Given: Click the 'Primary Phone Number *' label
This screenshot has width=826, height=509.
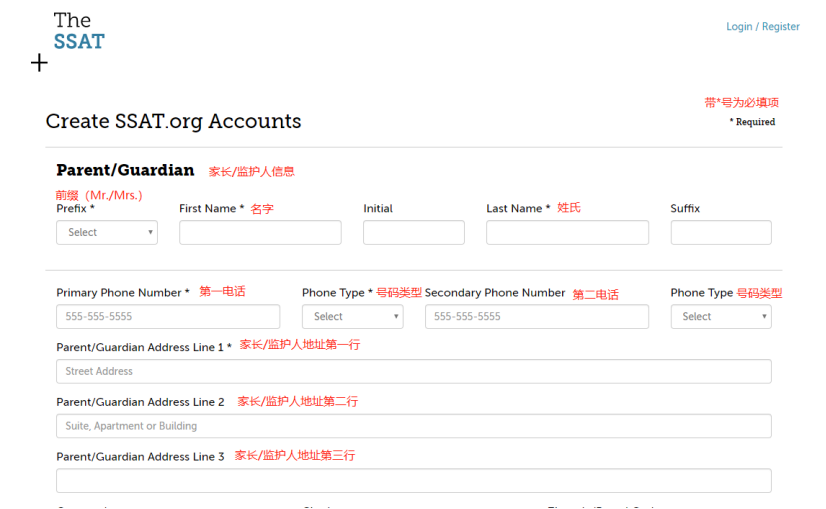Looking at the screenshot, I should (x=123, y=293).
